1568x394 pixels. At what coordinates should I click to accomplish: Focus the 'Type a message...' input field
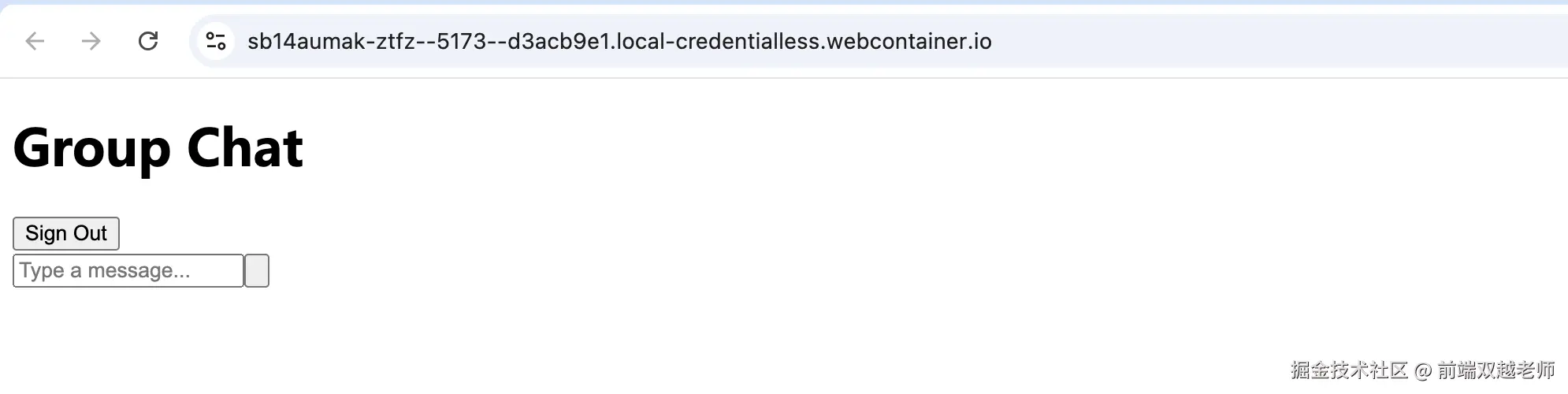[x=128, y=270]
